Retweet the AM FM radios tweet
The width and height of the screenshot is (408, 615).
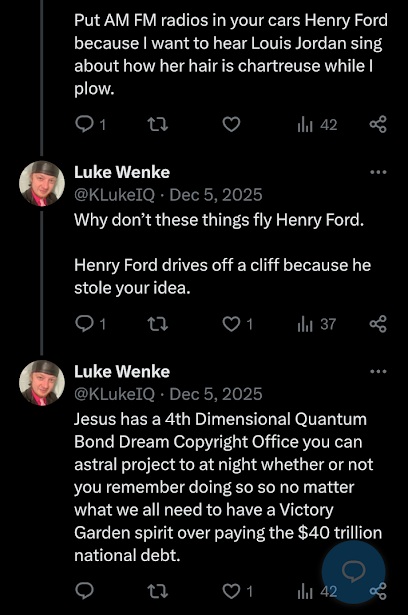pos(158,125)
